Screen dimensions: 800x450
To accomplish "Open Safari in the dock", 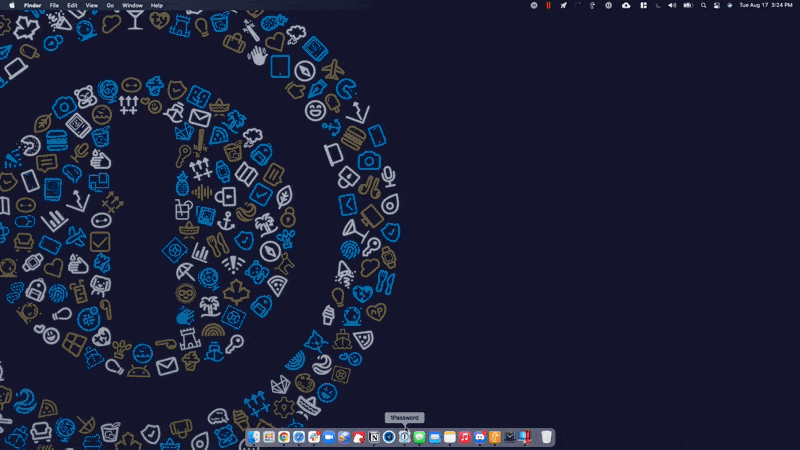I will (x=299, y=437).
